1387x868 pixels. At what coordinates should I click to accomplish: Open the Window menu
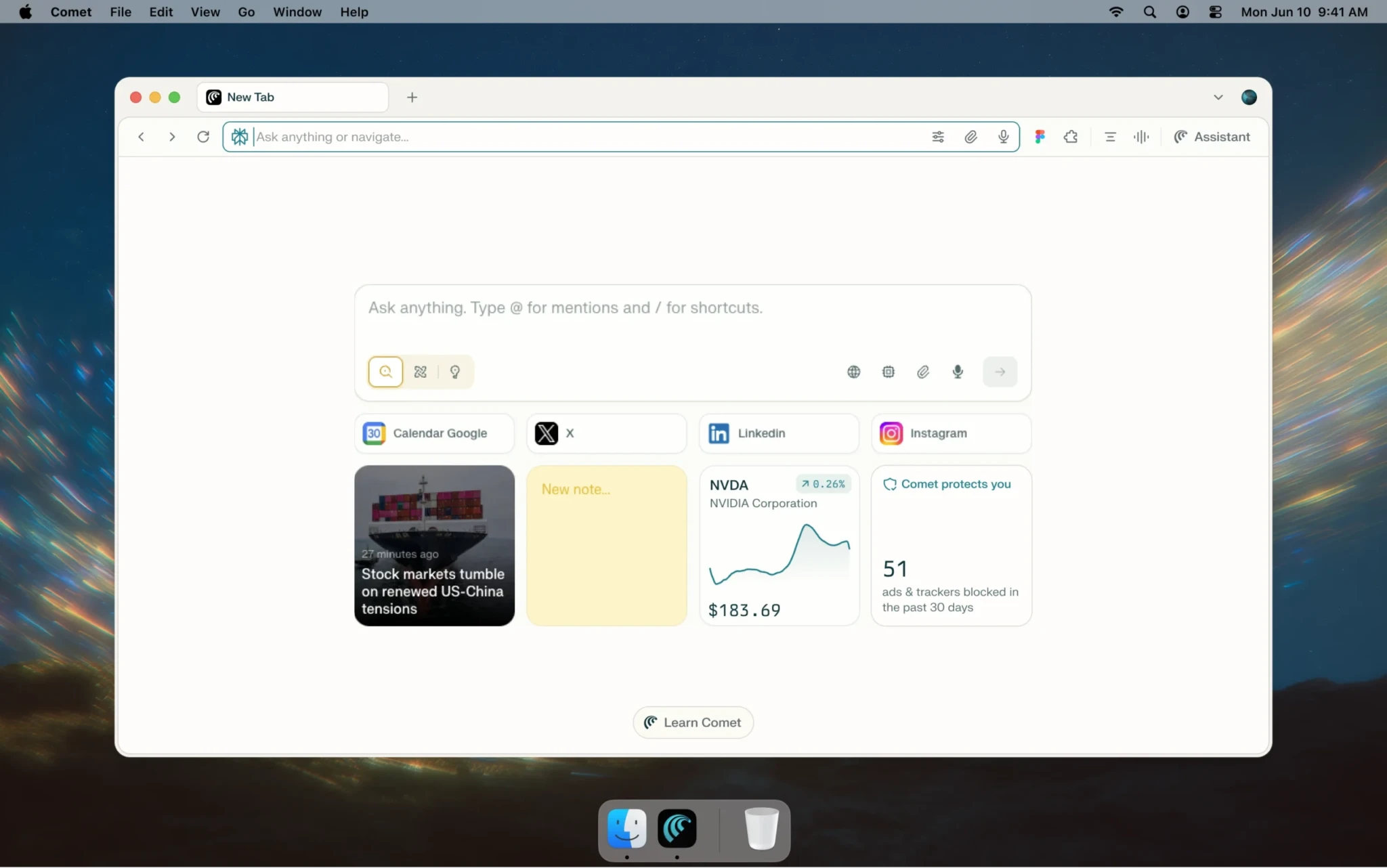pos(297,12)
